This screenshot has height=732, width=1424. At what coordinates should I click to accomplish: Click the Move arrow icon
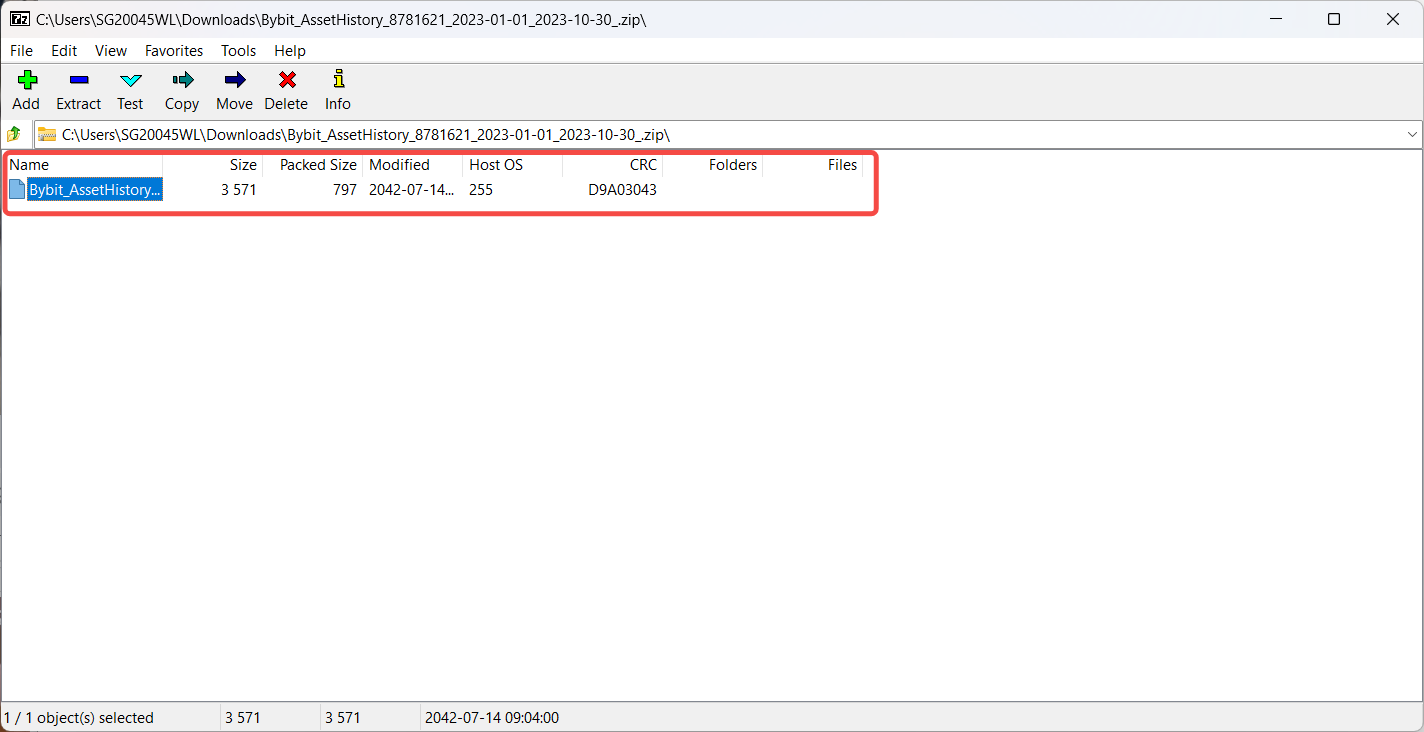coord(234,81)
